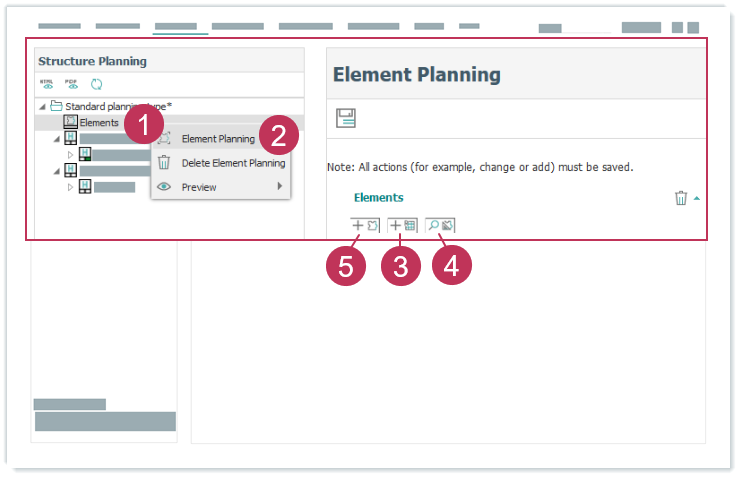Click the PDF preview icon in Structure Planning
Viewport: 740px width, 478px height.
[x=71, y=85]
